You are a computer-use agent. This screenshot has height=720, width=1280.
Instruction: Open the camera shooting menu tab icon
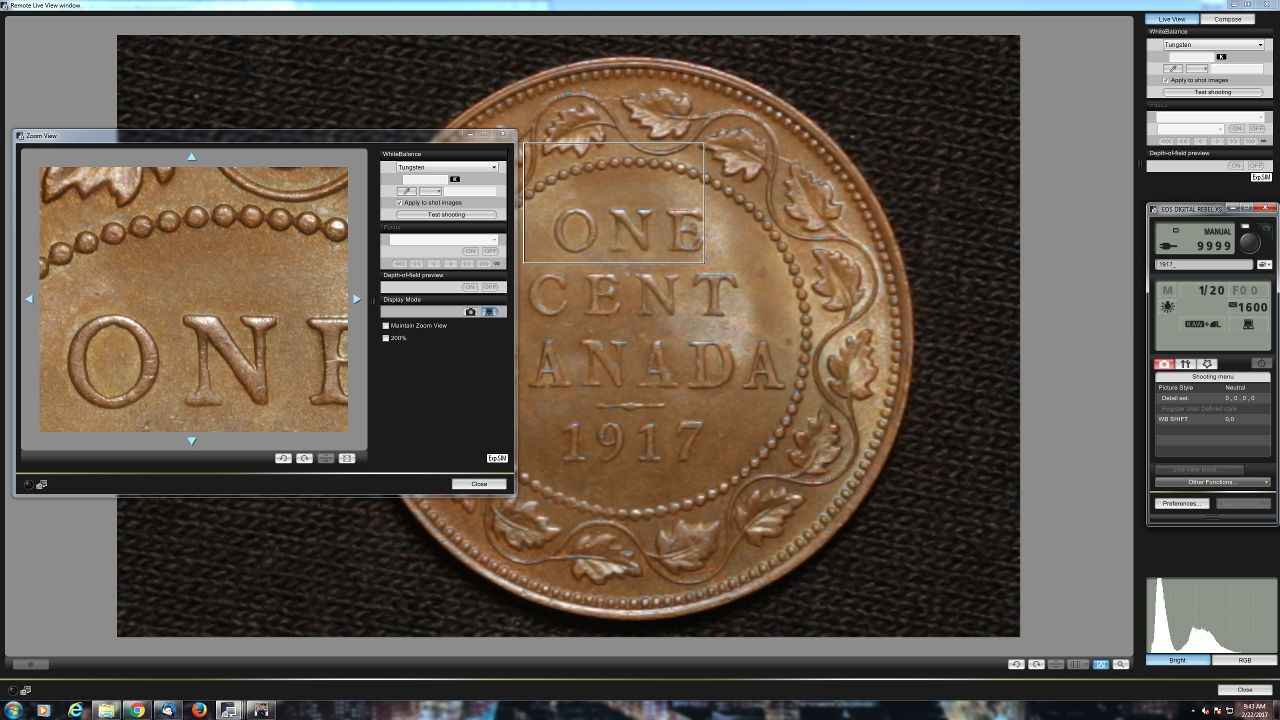point(1164,364)
